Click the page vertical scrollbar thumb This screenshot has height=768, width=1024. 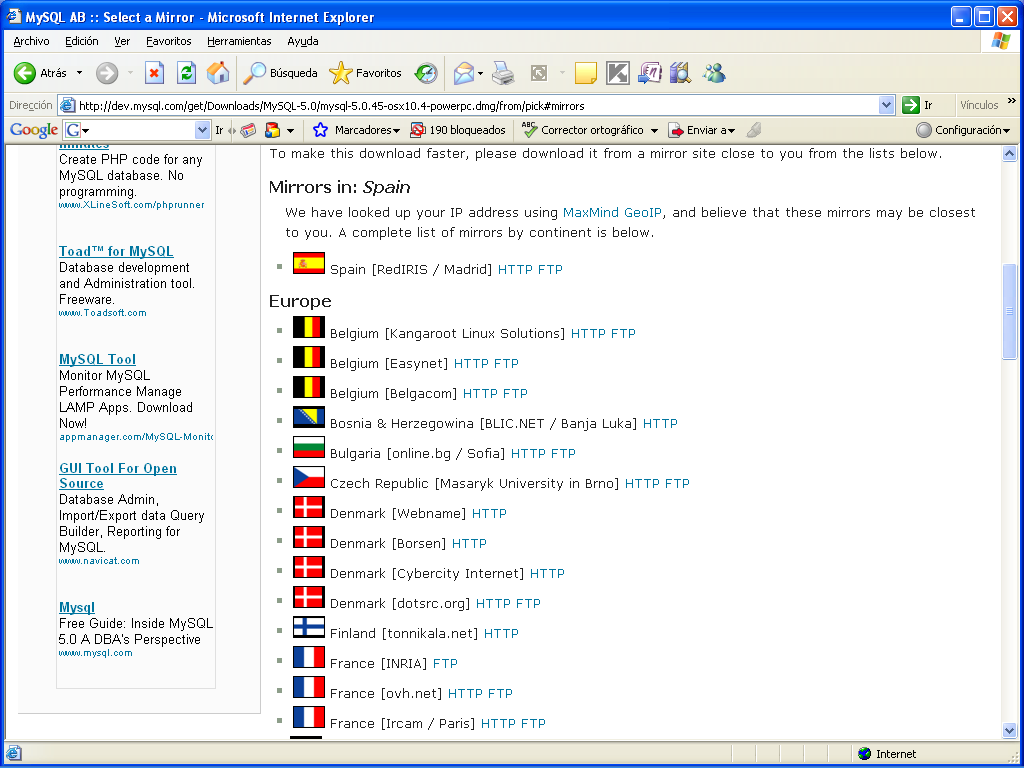coord(1009,311)
